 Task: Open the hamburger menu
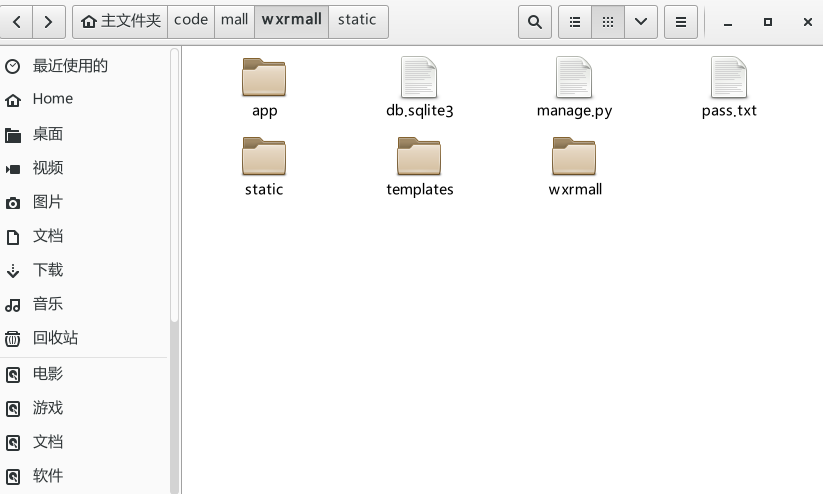click(x=681, y=22)
